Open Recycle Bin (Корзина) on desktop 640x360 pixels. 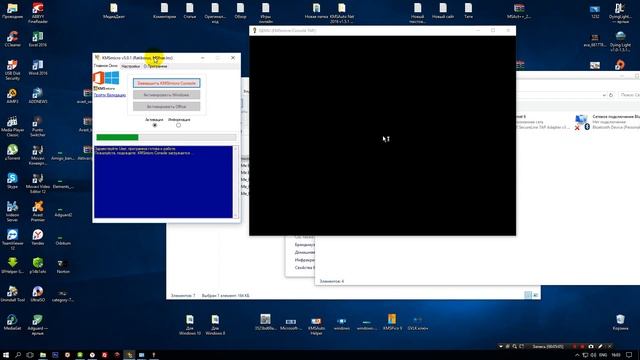(x=620, y=322)
